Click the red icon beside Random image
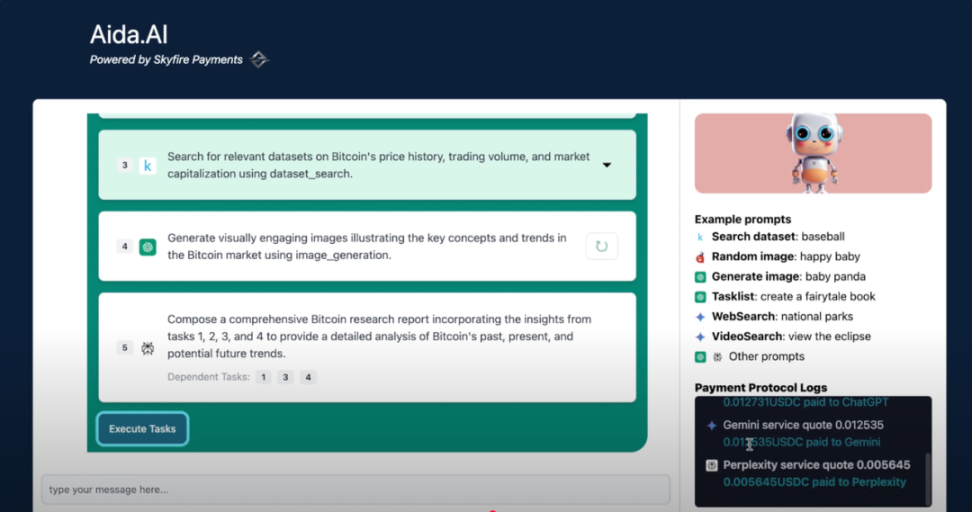Viewport: 972px width, 512px height. 700,257
